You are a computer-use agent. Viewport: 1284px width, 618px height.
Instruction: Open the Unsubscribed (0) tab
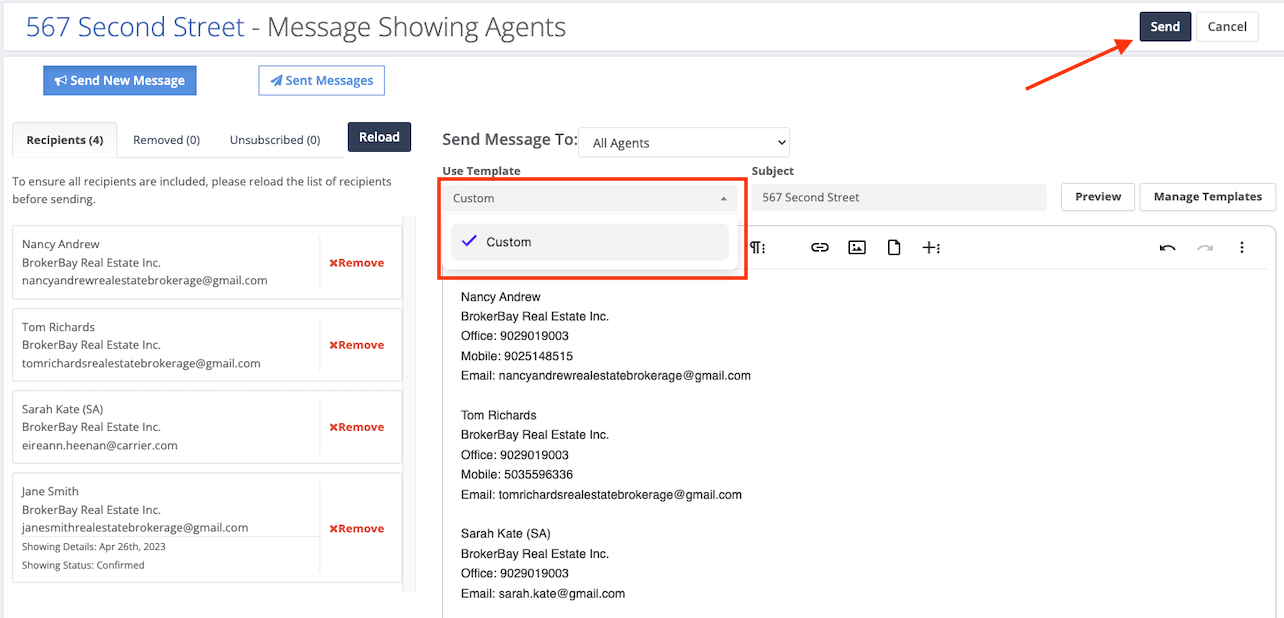(275, 140)
